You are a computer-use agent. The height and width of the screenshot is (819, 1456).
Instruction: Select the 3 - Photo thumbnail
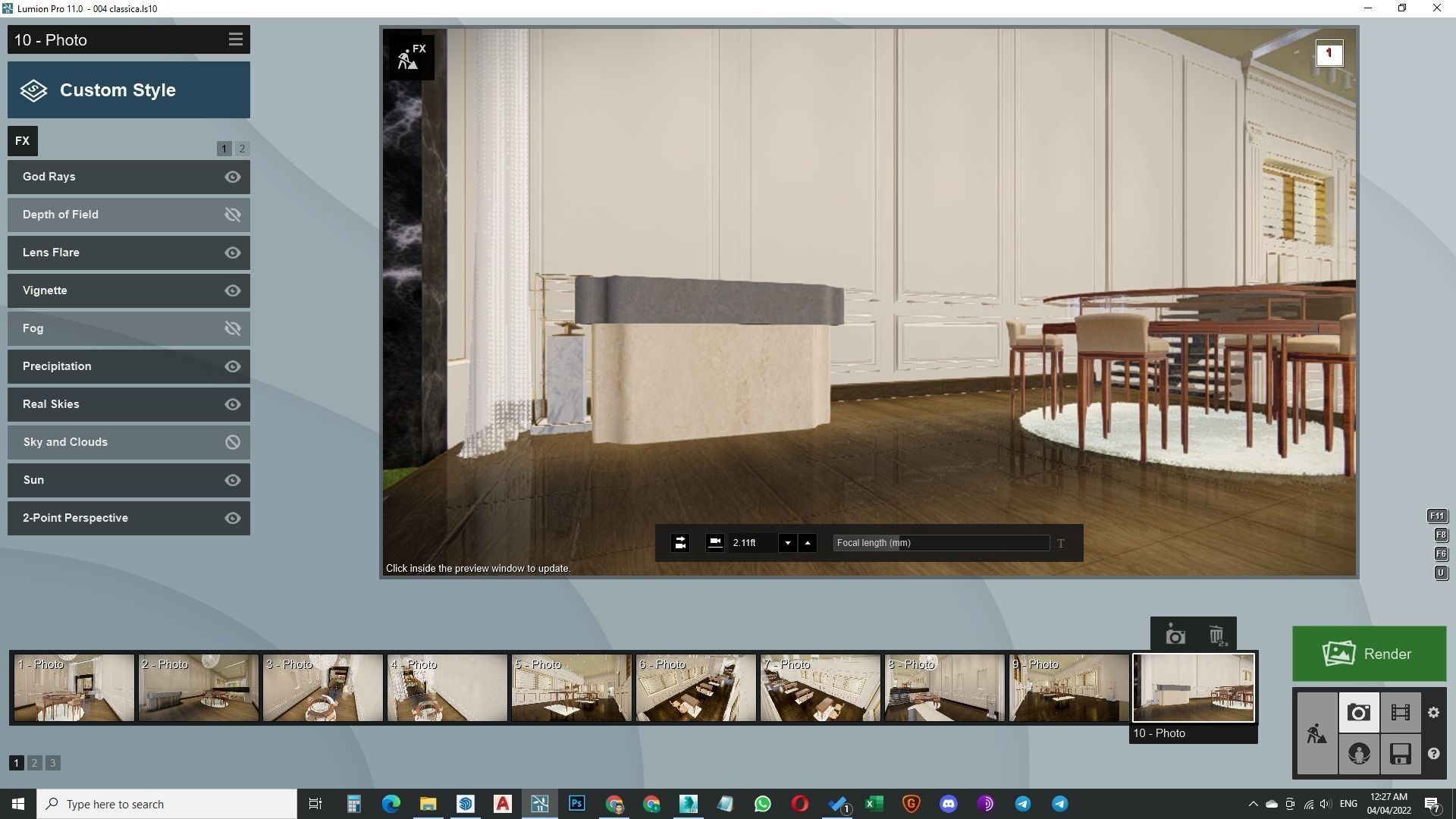(322, 688)
